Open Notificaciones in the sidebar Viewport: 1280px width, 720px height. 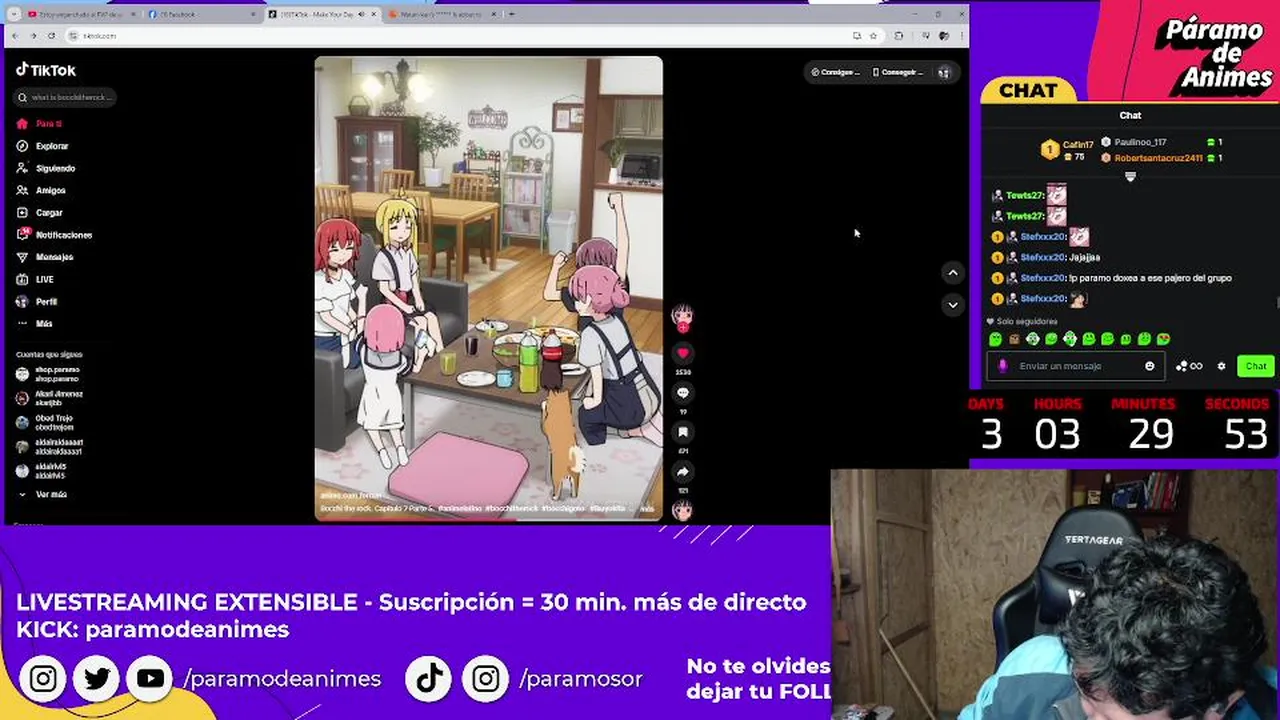coord(54,235)
